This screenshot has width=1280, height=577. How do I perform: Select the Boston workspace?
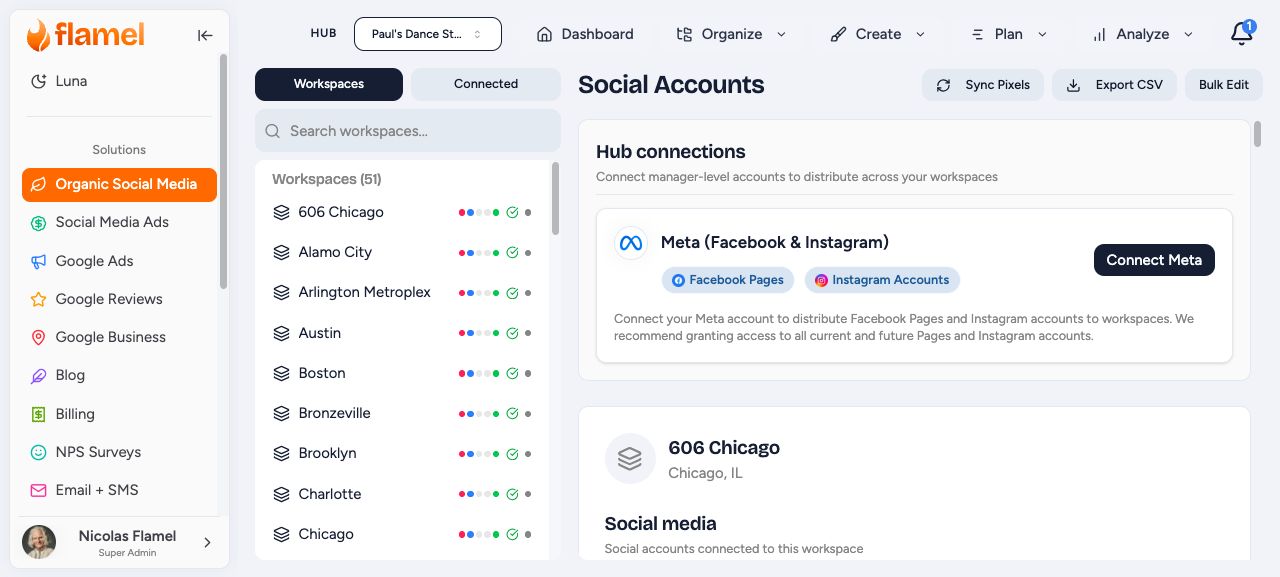click(402, 373)
